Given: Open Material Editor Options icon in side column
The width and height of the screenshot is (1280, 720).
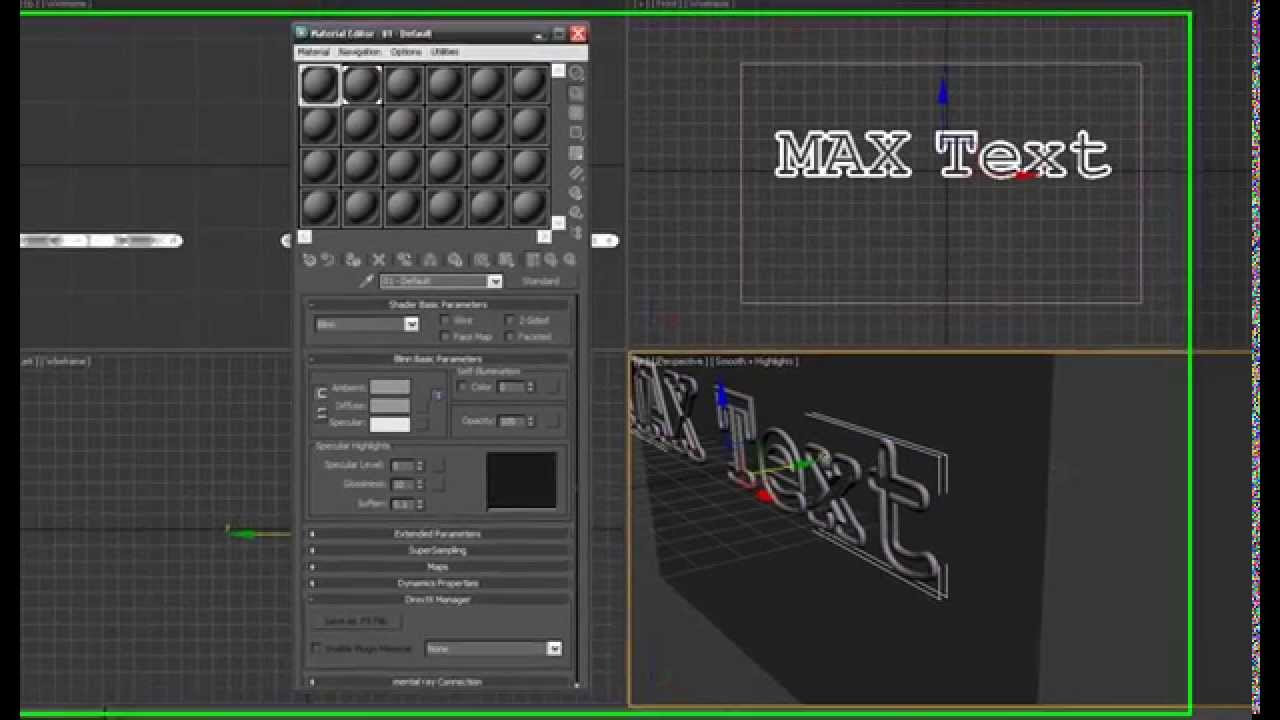Looking at the screenshot, I should coord(577,193).
